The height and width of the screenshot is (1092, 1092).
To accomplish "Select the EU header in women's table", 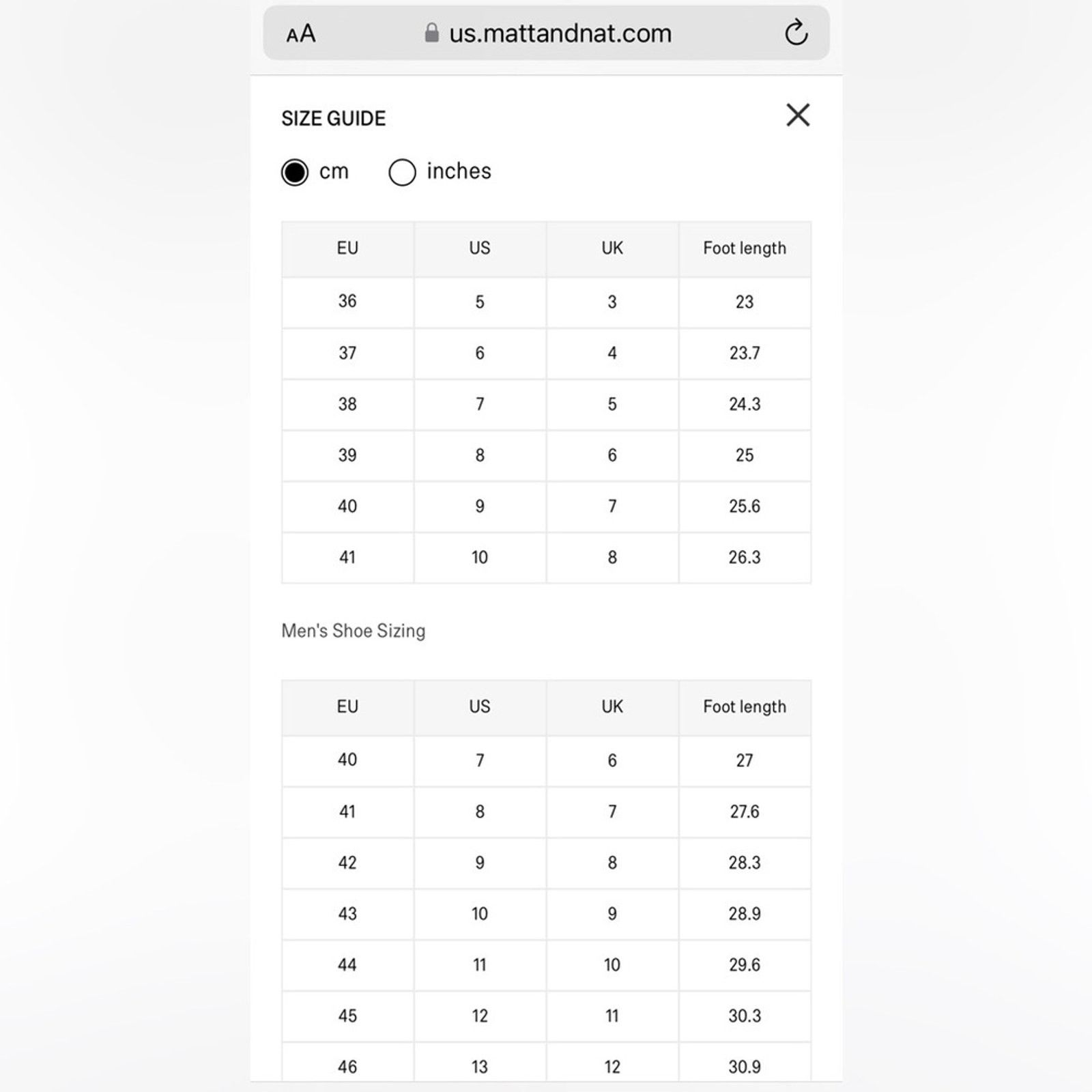I will click(347, 248).
